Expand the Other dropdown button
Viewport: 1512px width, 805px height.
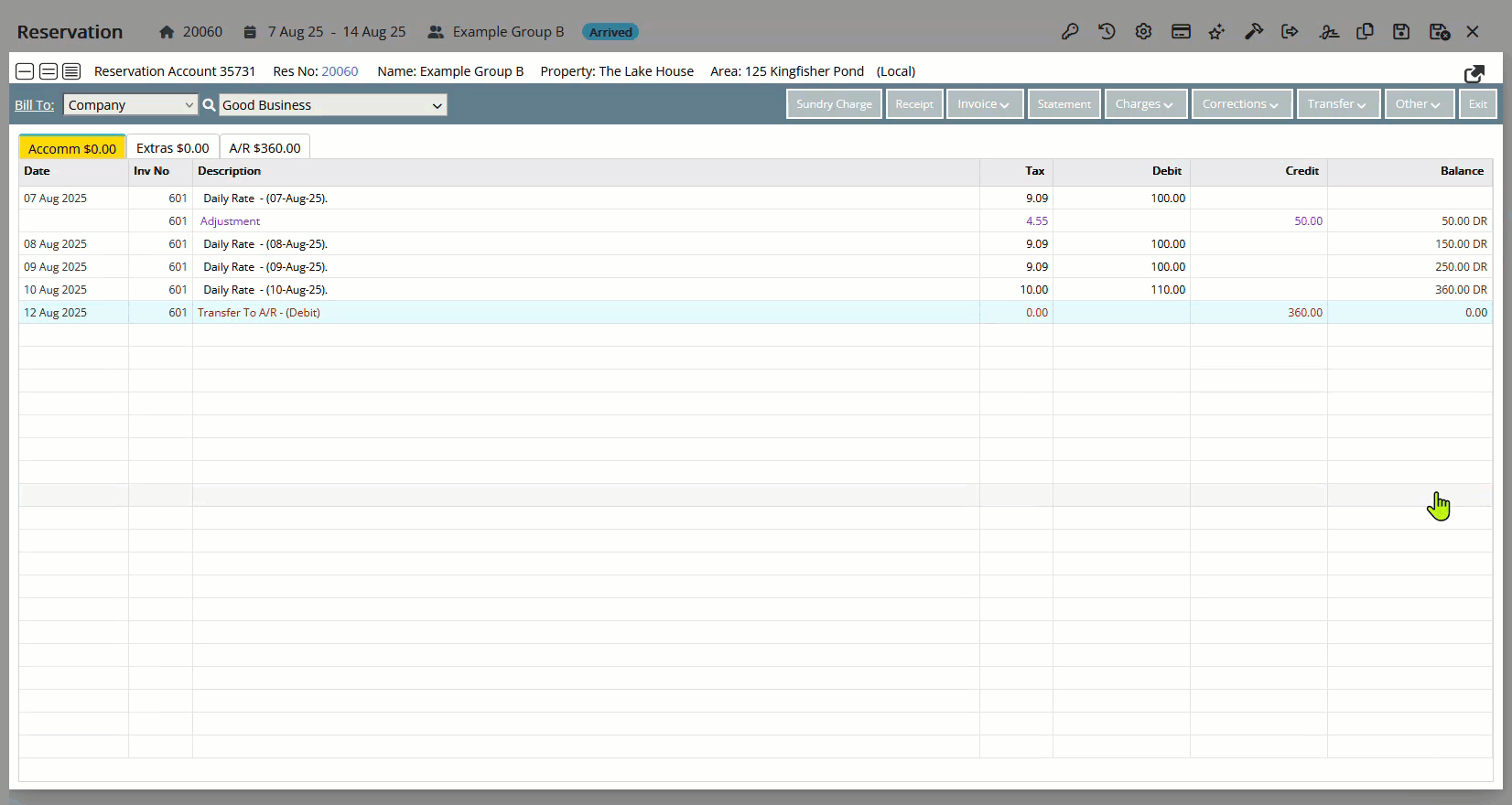click(x=1419, y=104)
